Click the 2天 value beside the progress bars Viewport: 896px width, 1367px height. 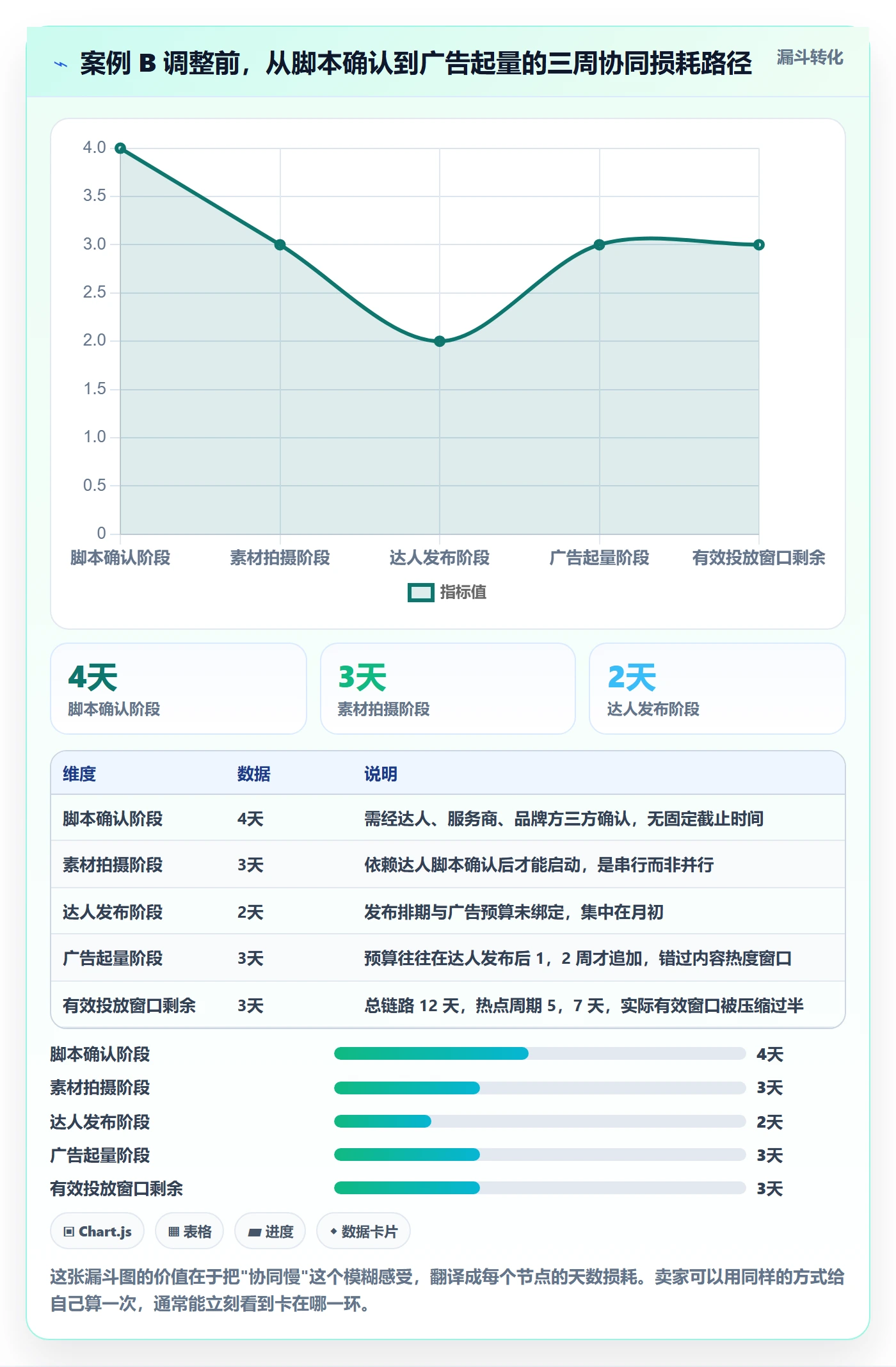(770, 1122)
